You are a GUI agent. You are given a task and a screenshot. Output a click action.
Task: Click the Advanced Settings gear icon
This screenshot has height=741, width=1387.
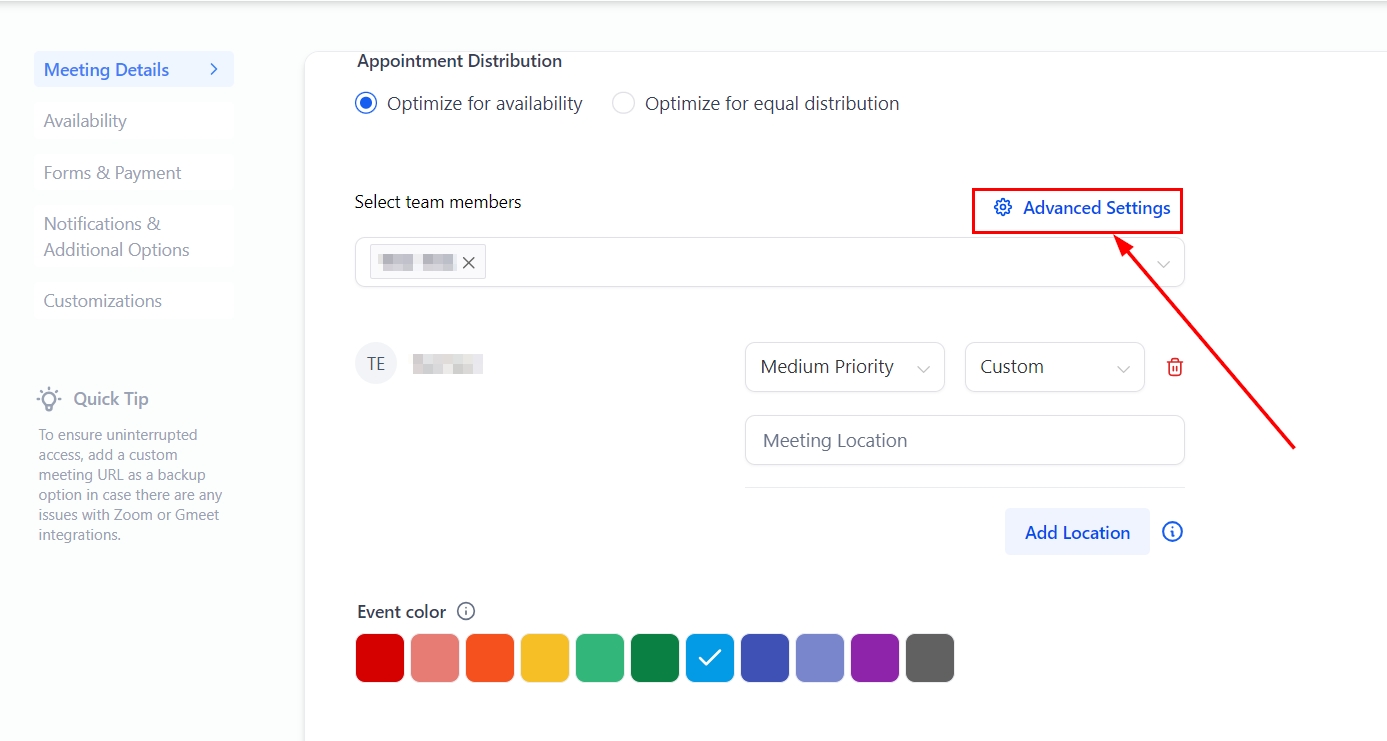[x=1002, y=208]
